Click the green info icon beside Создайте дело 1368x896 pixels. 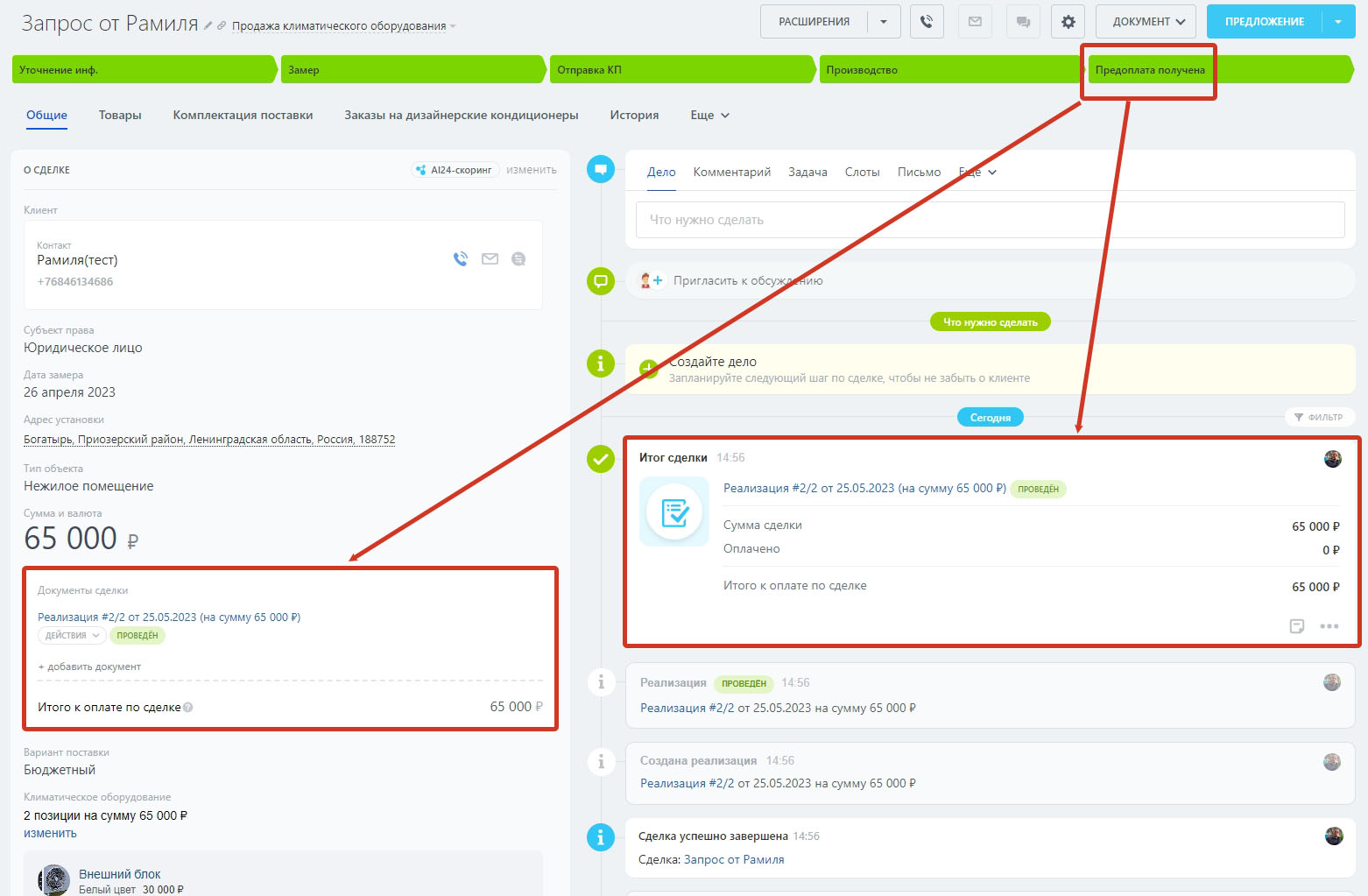pos(601,363)
